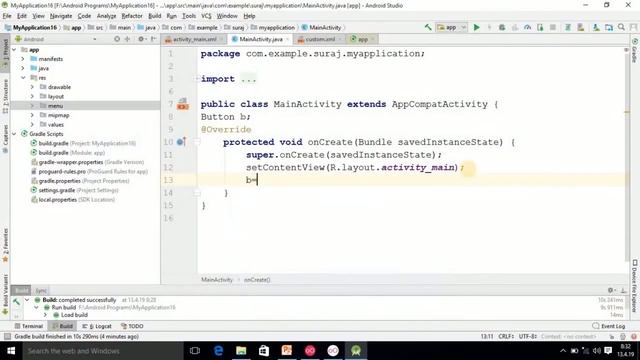The width and height of the screenshot is (640, 360).
Task: Expand the Load build node
Action: tap(45, 315)
